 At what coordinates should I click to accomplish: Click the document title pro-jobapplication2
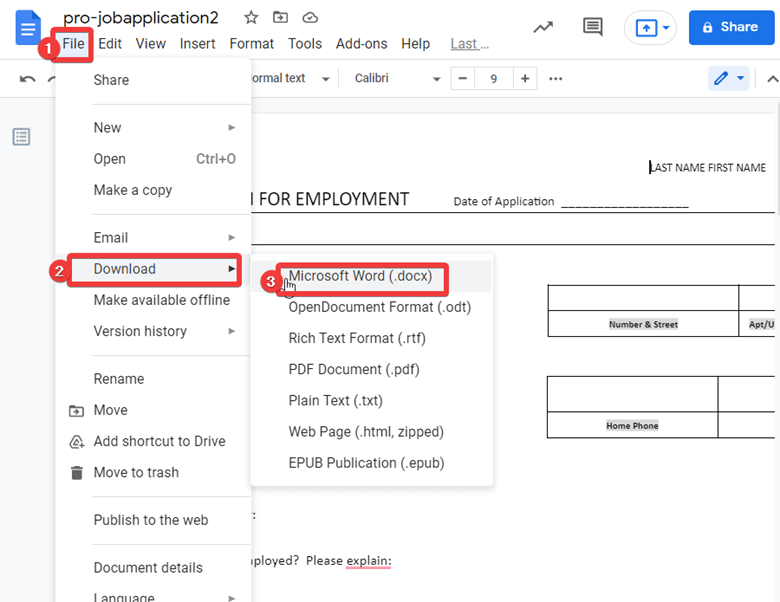(141, 18)
